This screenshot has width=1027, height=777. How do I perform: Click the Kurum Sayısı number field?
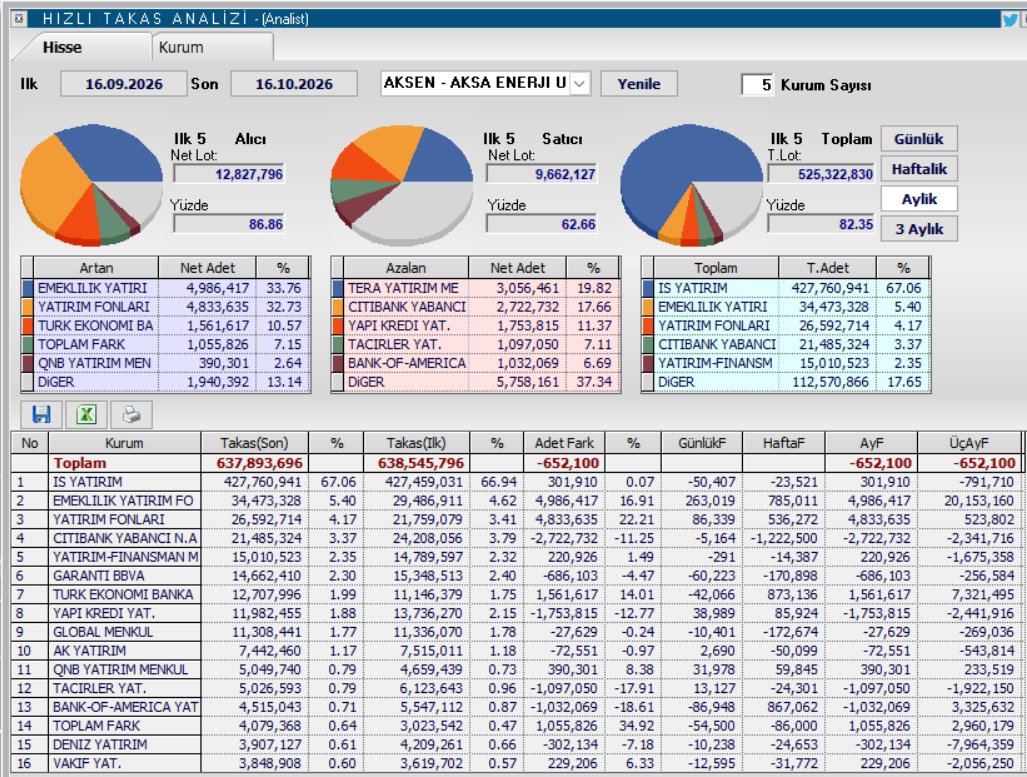(x=758, y=85)
